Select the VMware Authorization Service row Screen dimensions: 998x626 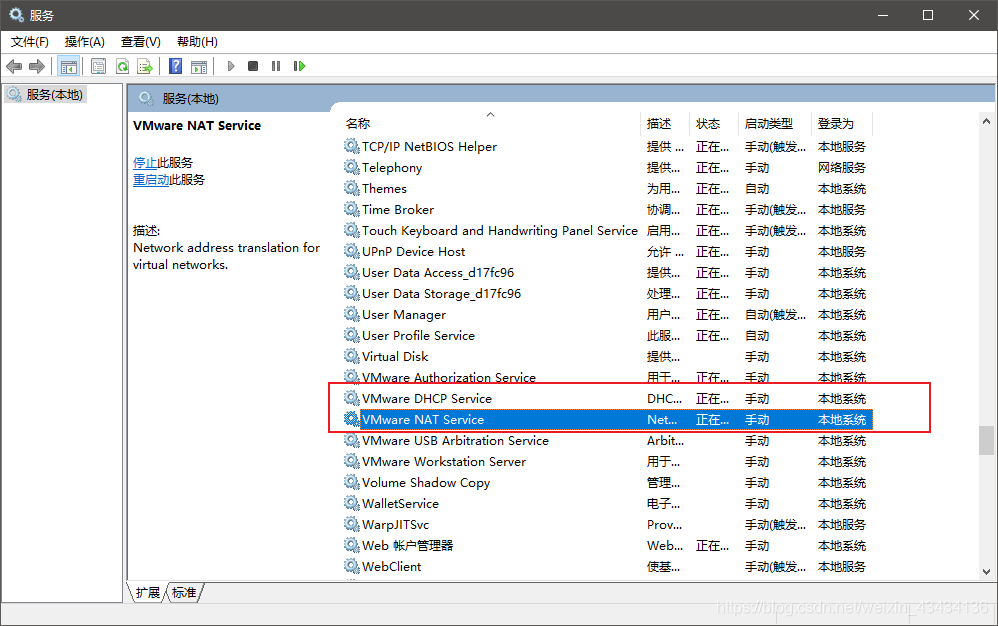click(x=608, y=378)
